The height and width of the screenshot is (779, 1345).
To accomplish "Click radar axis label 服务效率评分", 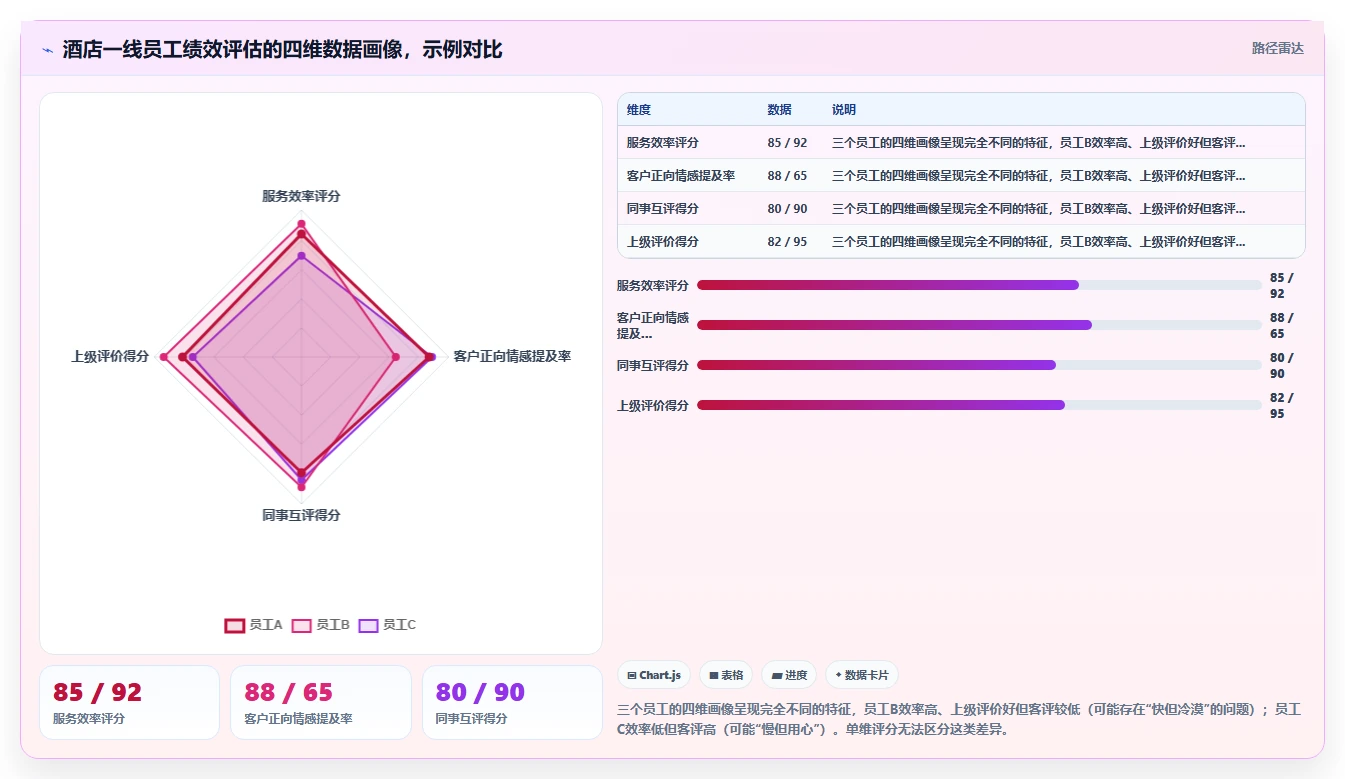I will [301, 196].
